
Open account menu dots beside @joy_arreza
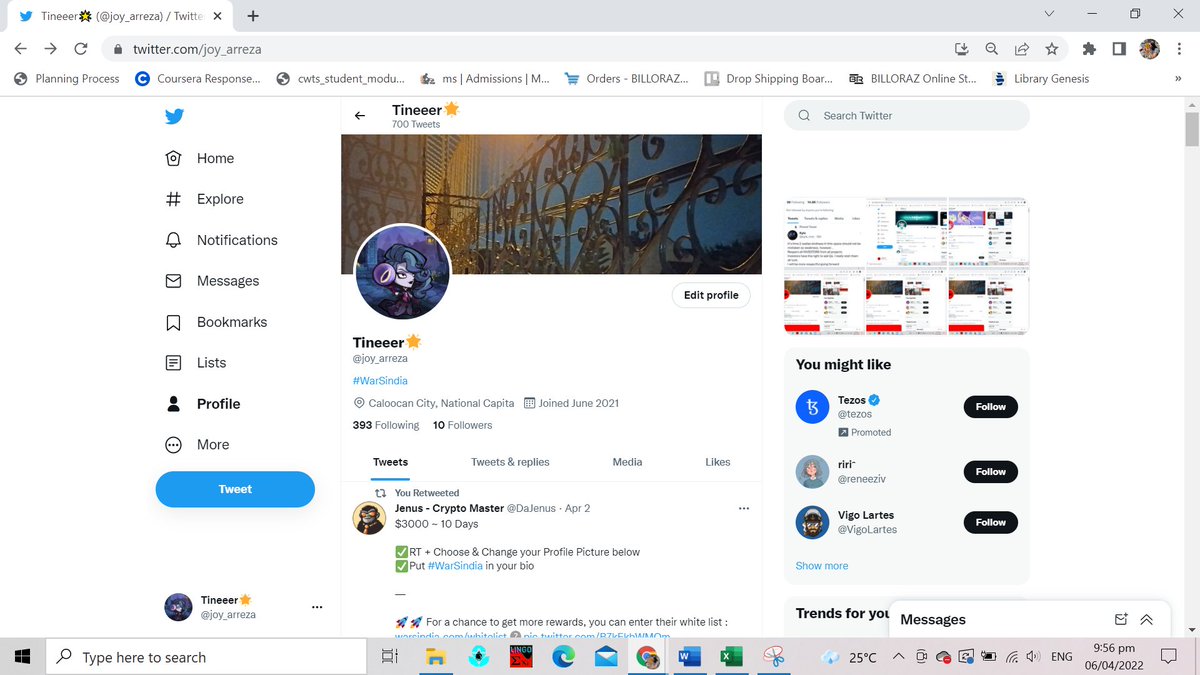pos(317,606)
